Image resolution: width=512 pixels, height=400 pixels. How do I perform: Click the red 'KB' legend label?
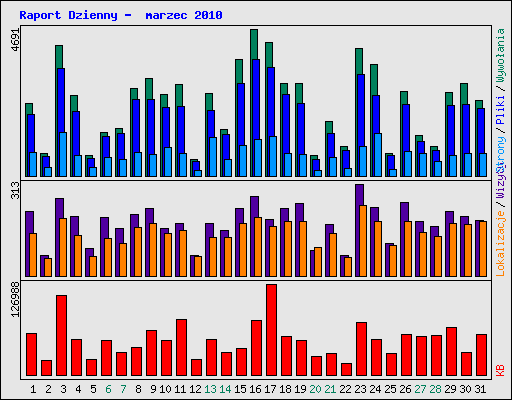(x=501, y=371)
